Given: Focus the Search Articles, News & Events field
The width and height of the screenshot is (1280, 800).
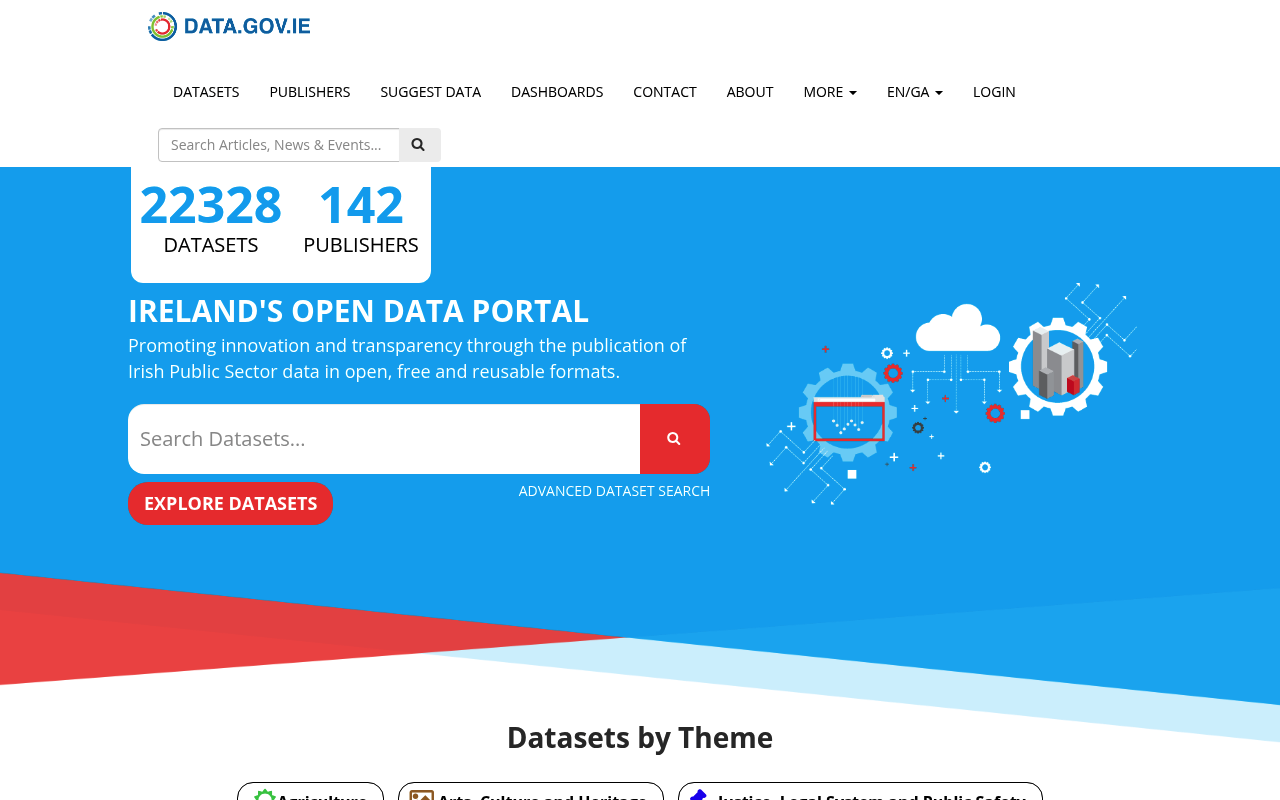Looking at the screenshot, I should [279, 145].
